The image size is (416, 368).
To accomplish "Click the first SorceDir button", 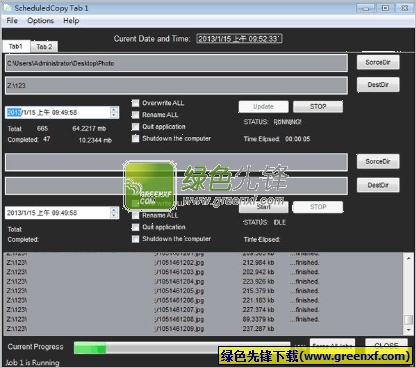I will pyautogui.click(x=378, y=62).
